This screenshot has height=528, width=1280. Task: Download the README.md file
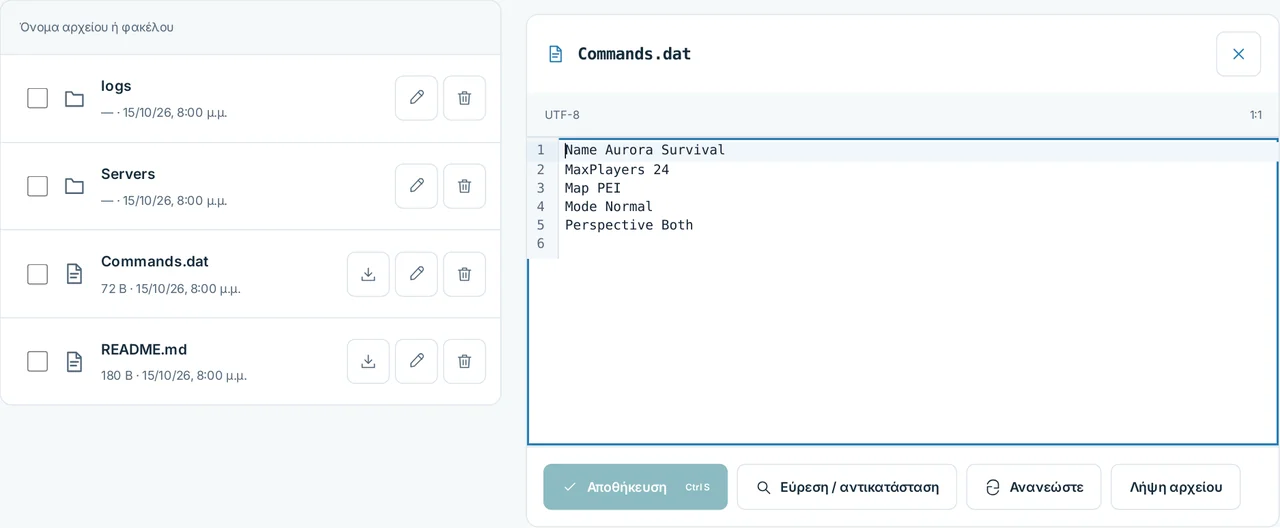click(368, 361)
